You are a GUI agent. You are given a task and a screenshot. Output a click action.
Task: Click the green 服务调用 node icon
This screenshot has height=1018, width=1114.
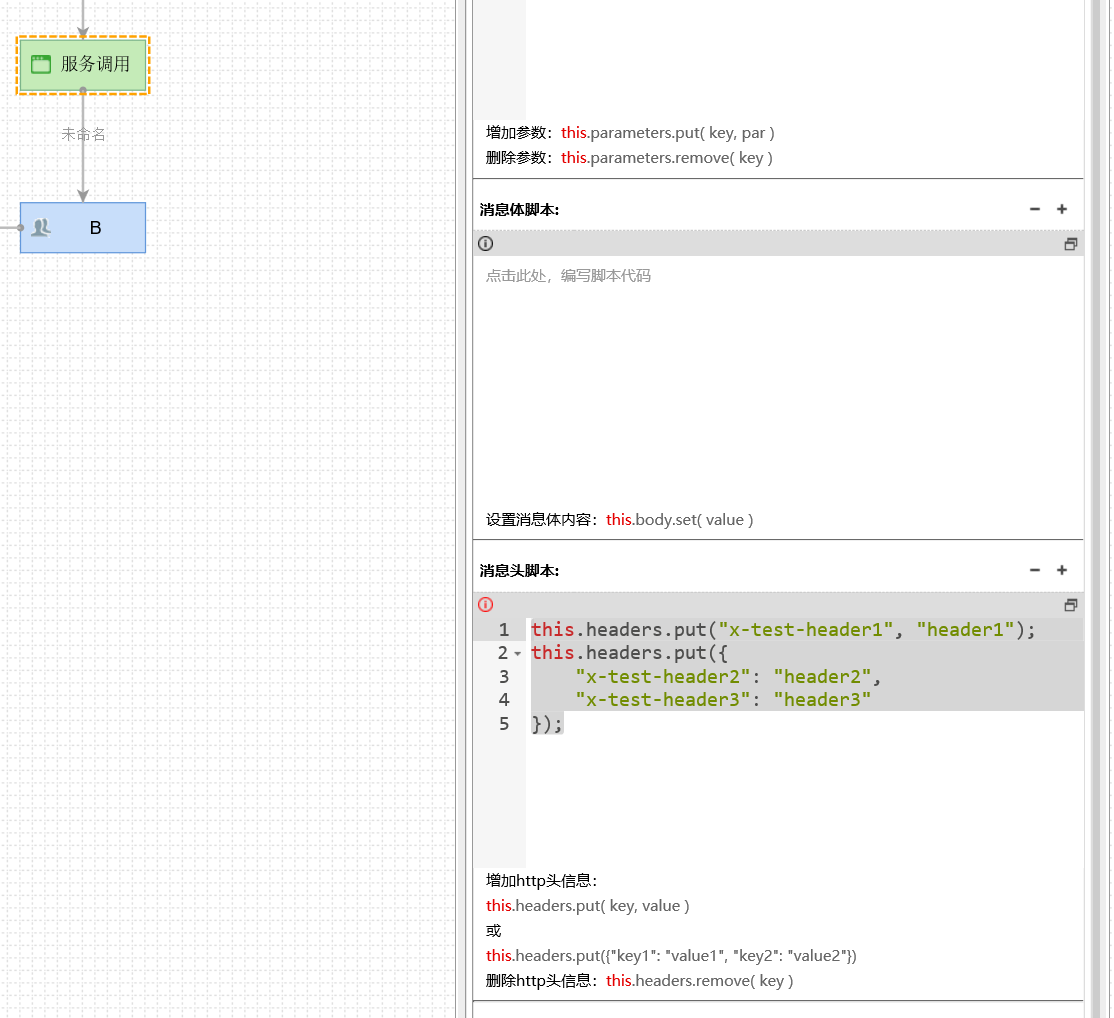[x=41, y=65]
